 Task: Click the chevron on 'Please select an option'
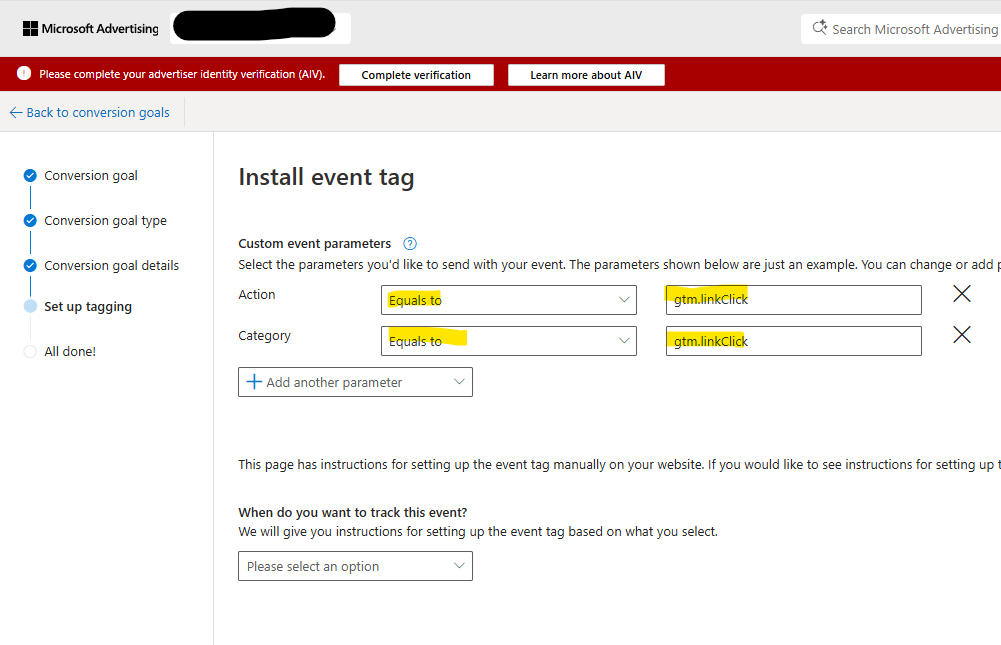[458, 565]
